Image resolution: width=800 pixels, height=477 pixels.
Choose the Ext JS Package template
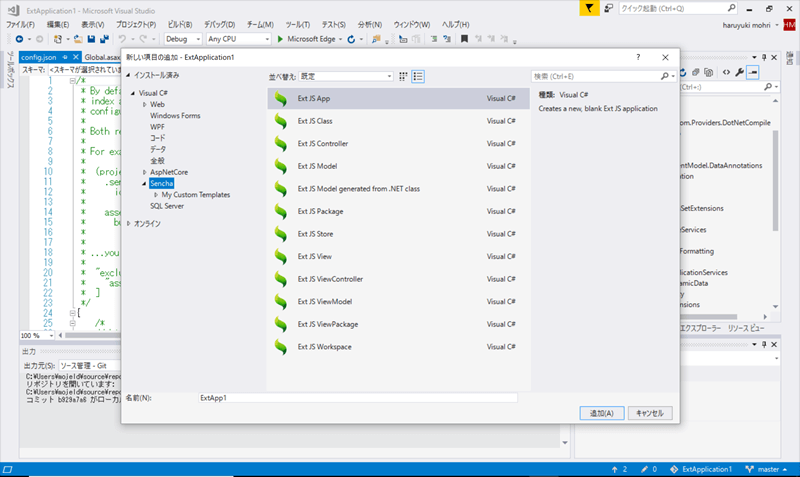(398, 211)
